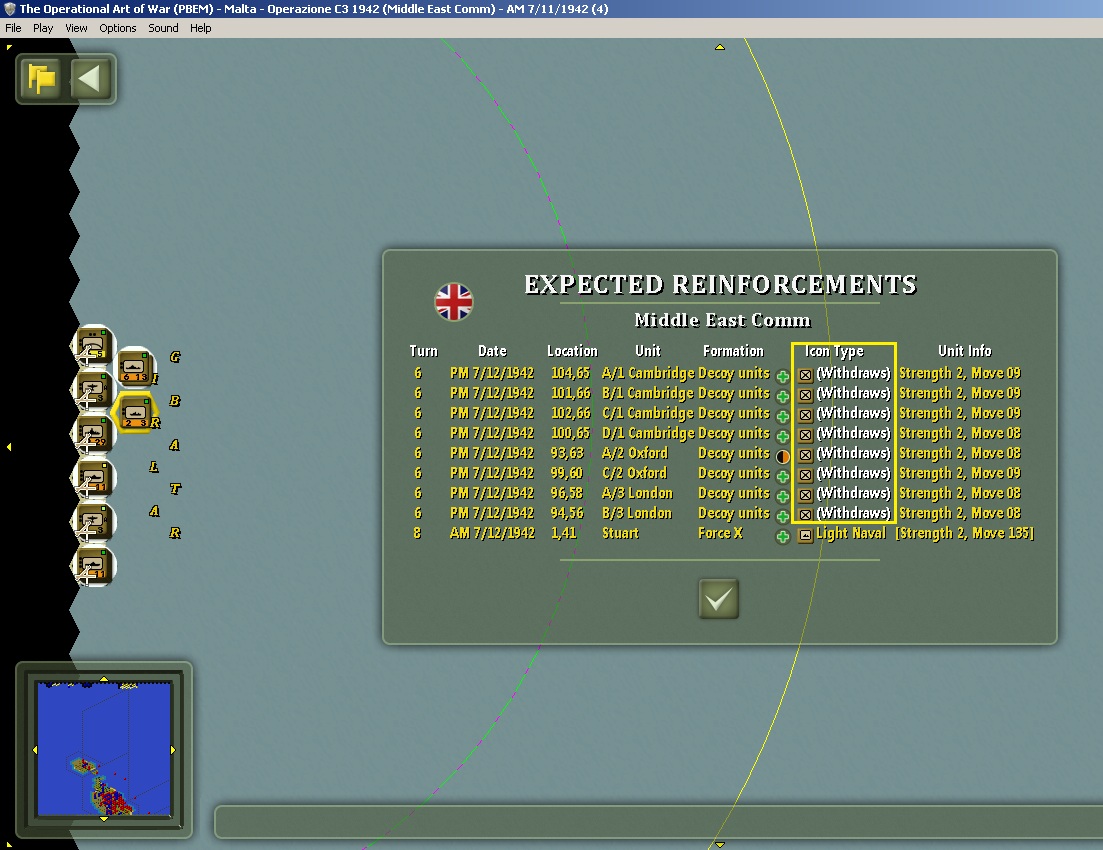Click Light Naval icon in Stuart row

coord(805,535)
